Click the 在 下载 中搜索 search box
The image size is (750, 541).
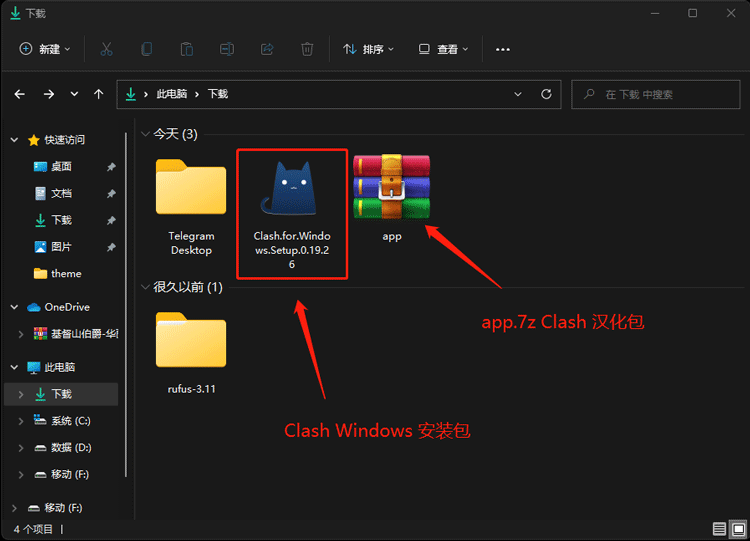pos(660,94)
